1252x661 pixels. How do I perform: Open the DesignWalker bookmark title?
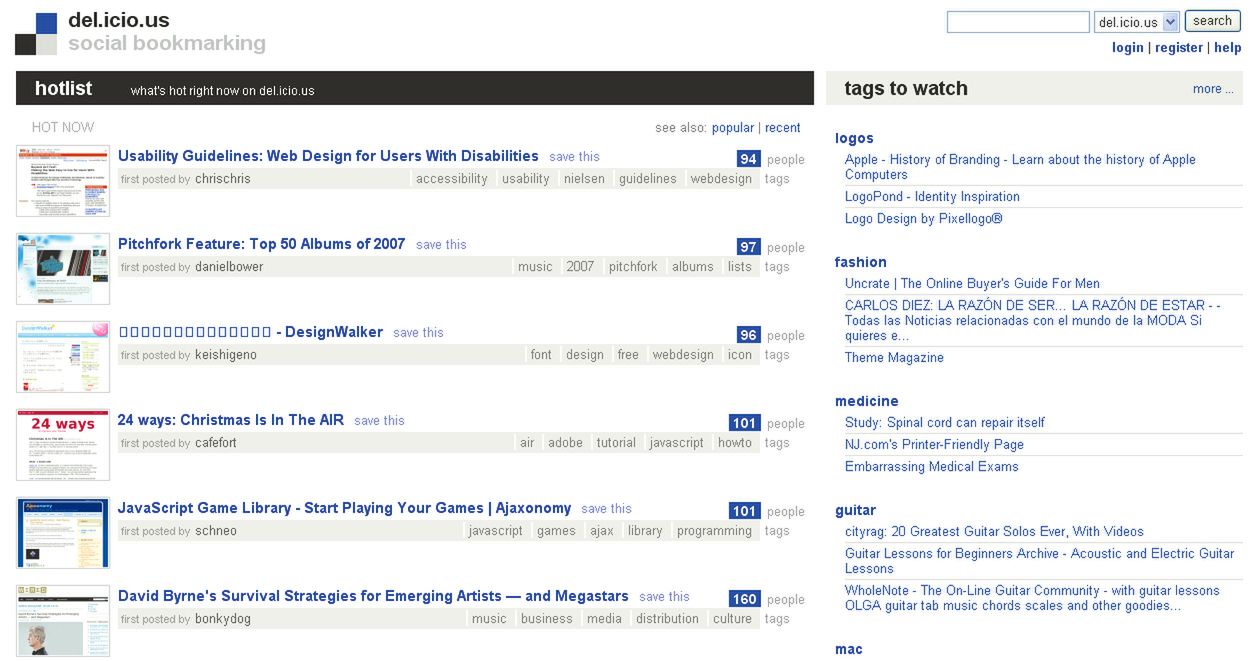250,332
